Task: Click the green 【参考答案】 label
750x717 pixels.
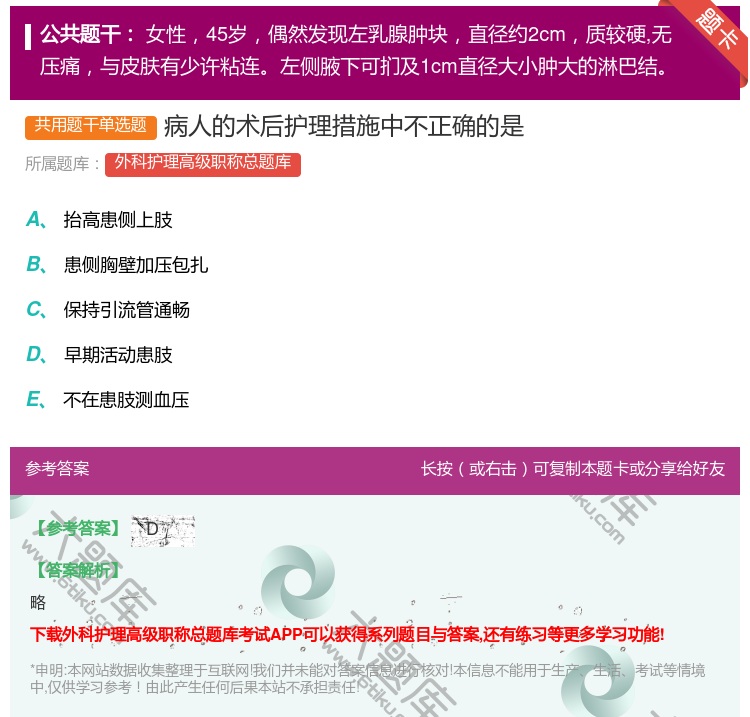Action: coord(76,529)
